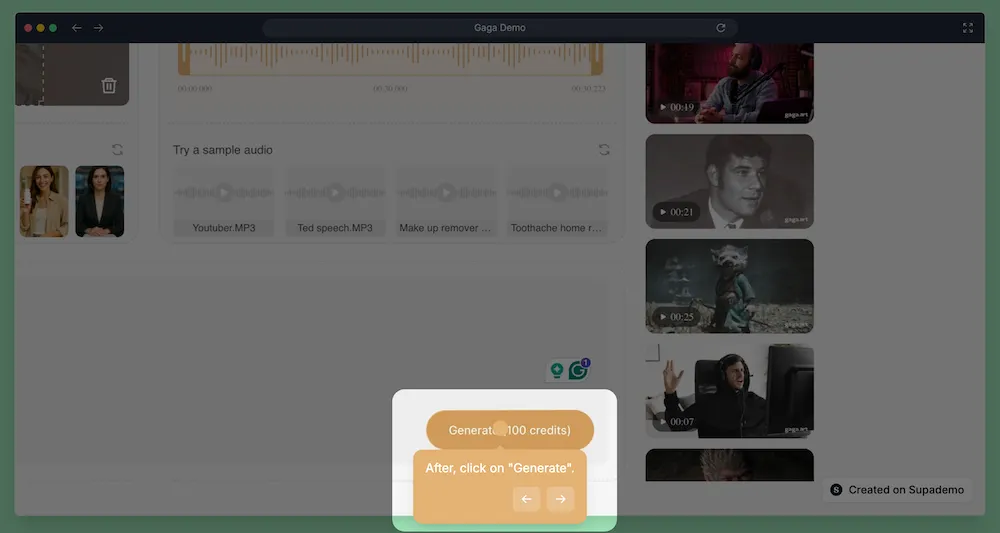Image resolution: width=1000 pixels, height=533 pixels.
Task: Click the trash icon to delete the image
Action: 109,86
